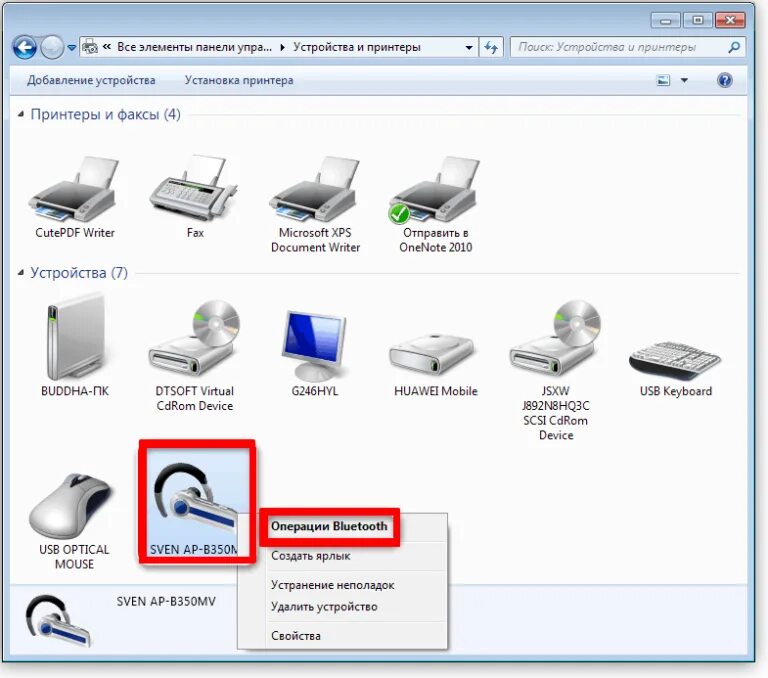Collapse the Устройства group

[x=21, y=273]
